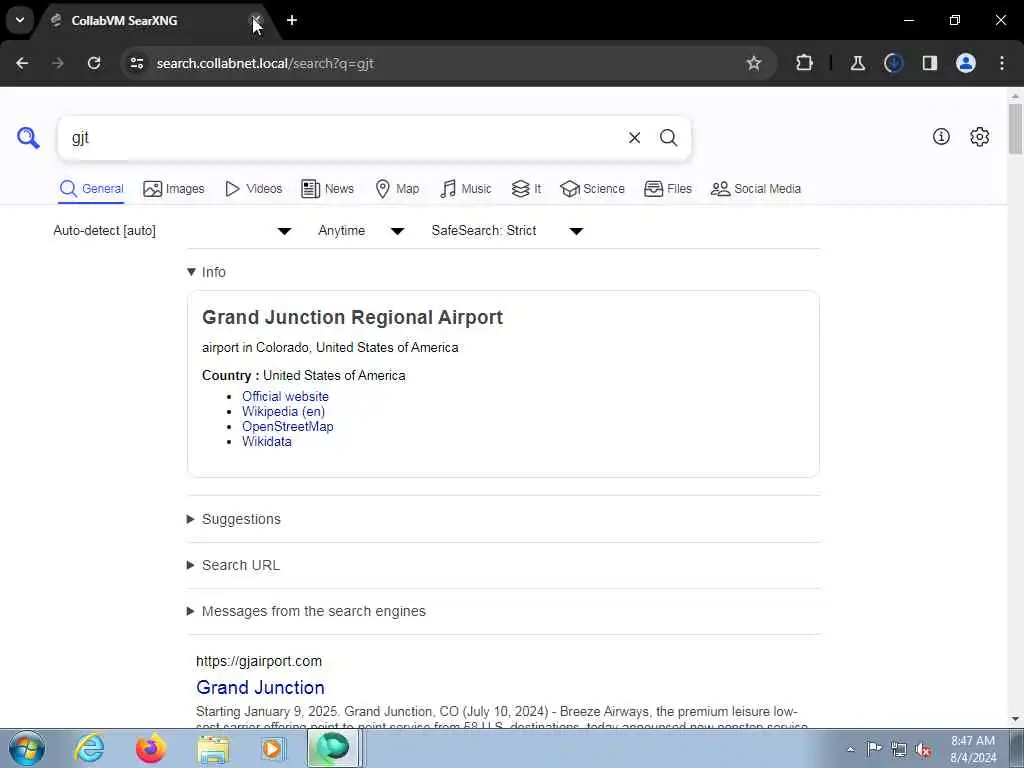Open the tab search dropdown arrow
This screenshot has width=1024, height=768.
tap(20, 20)
